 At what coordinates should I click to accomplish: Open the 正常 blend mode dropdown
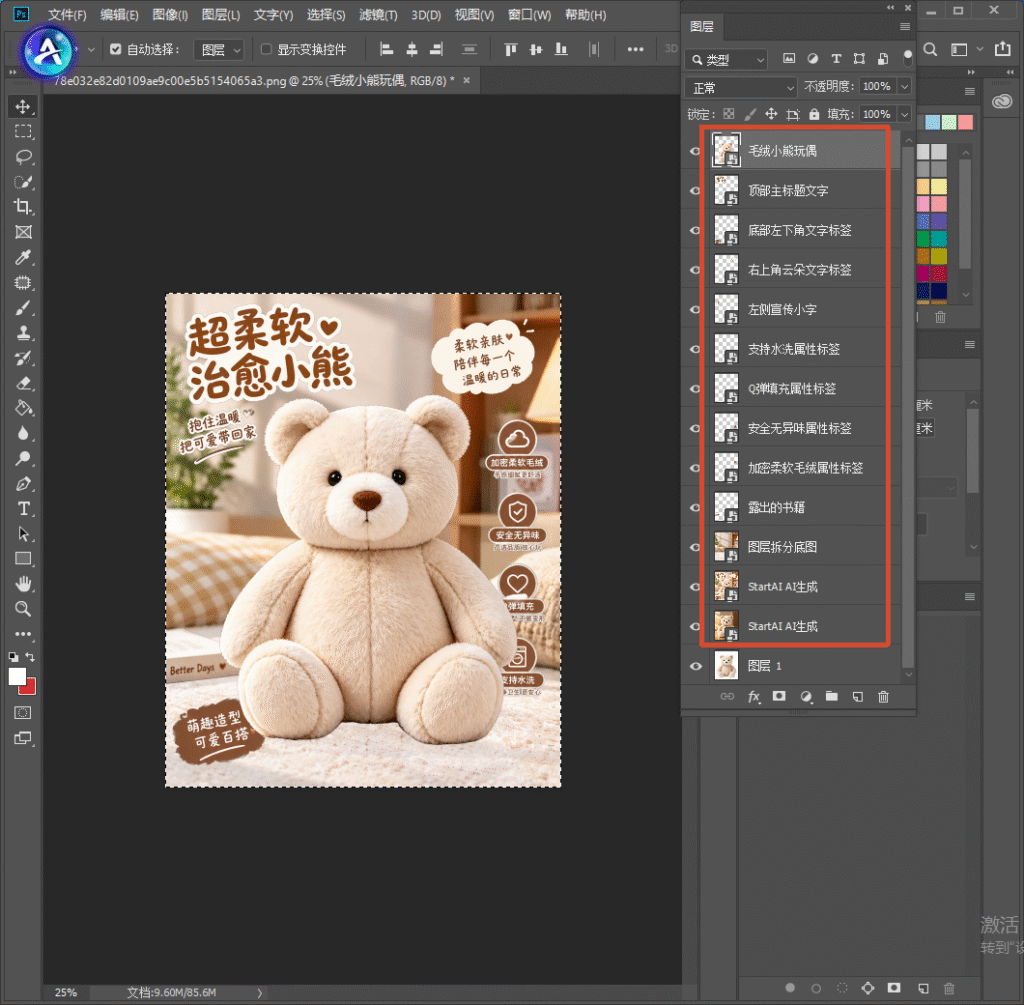pos(741,88)
